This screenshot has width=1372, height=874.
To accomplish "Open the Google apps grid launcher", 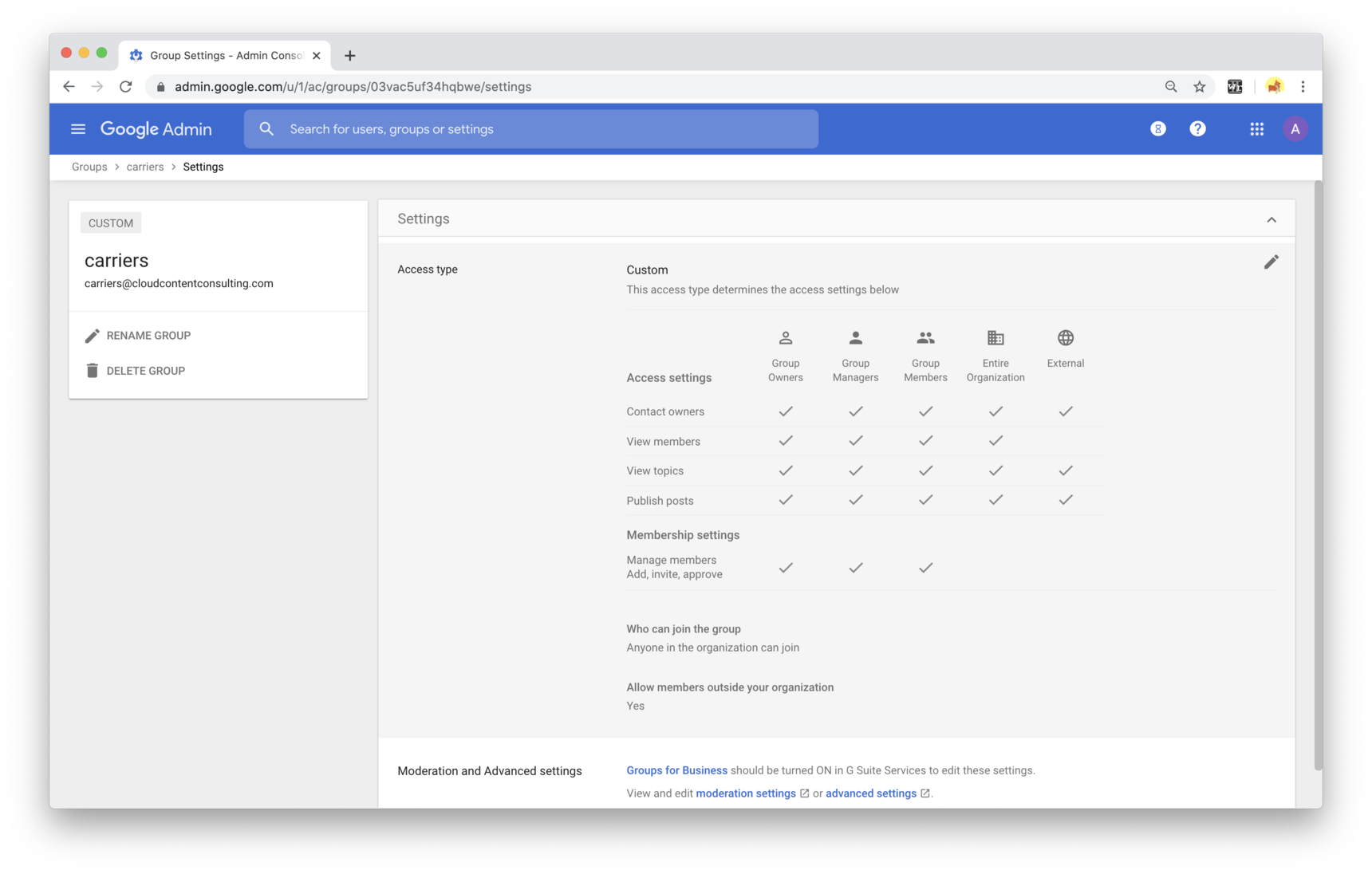I will [1256, 129].
